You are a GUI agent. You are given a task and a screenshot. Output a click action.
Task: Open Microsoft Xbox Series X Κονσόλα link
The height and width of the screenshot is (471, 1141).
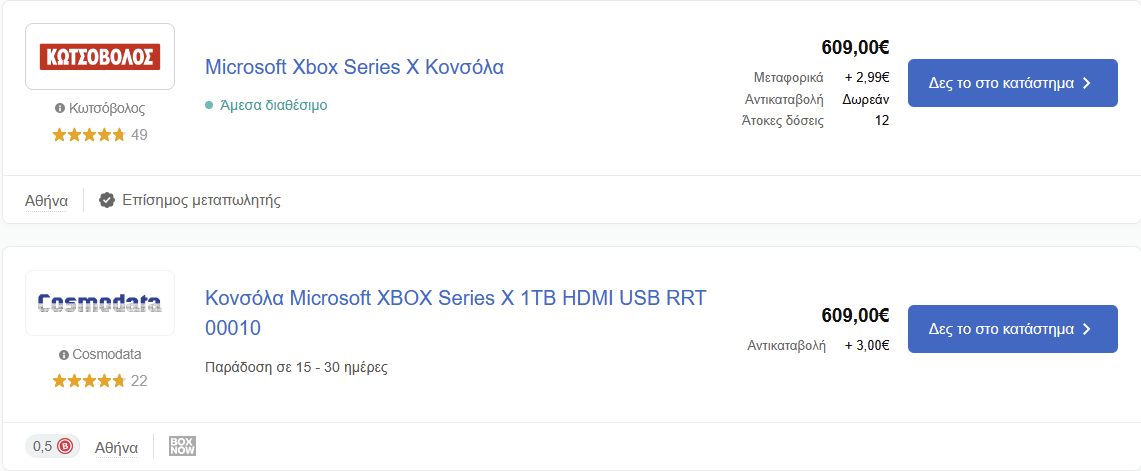click(354, 67)
